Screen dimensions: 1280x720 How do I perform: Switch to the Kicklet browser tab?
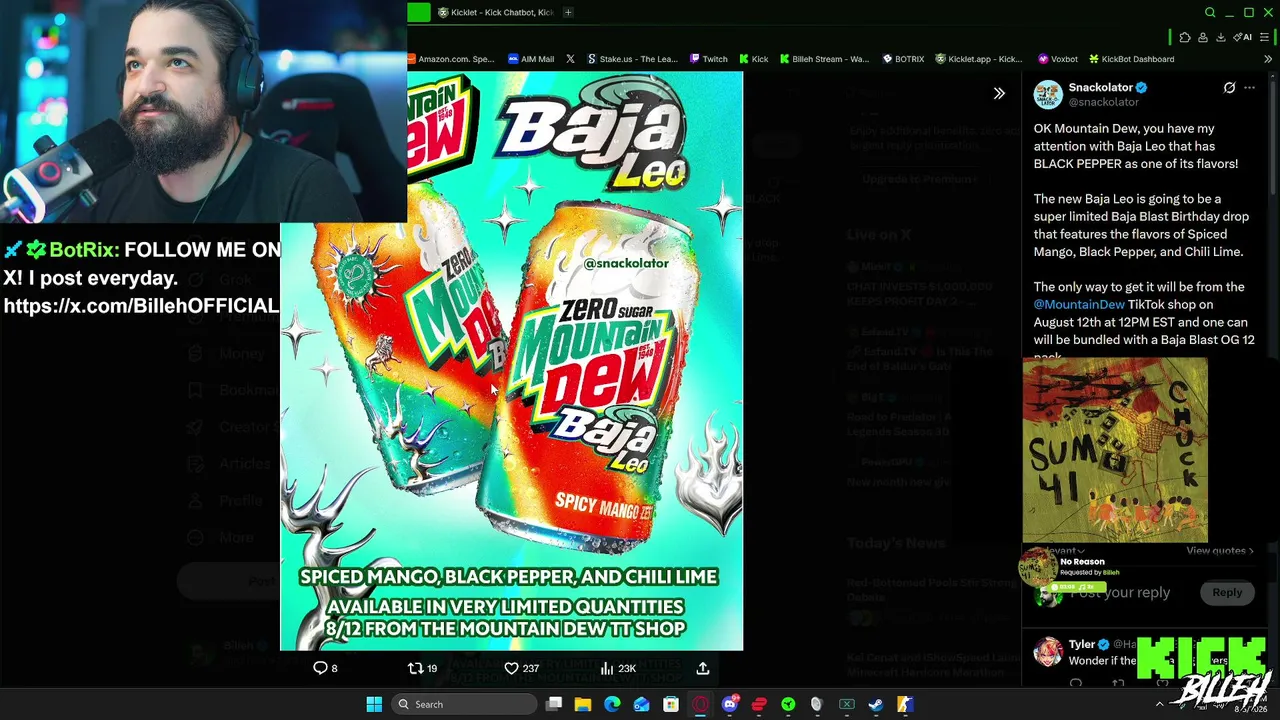pos(496,12)
